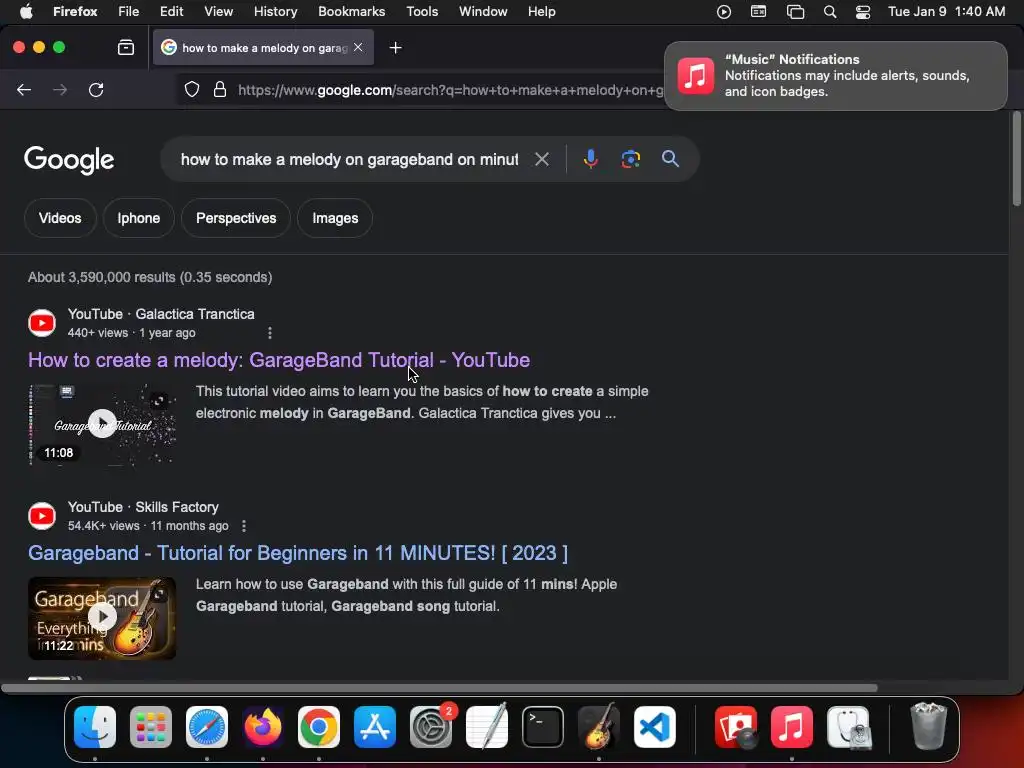This screenshot has height=768, width=1024.
Task: Go back with the browser back arrow
Action: point(24,90)
